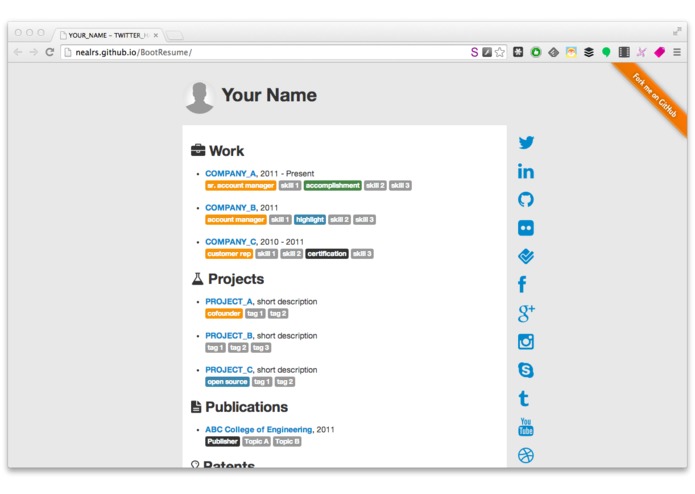The image size is (695, 494).
Task: Click the profile avatar placeholder image
Action: pyautogui.click(x=199, y=97)
